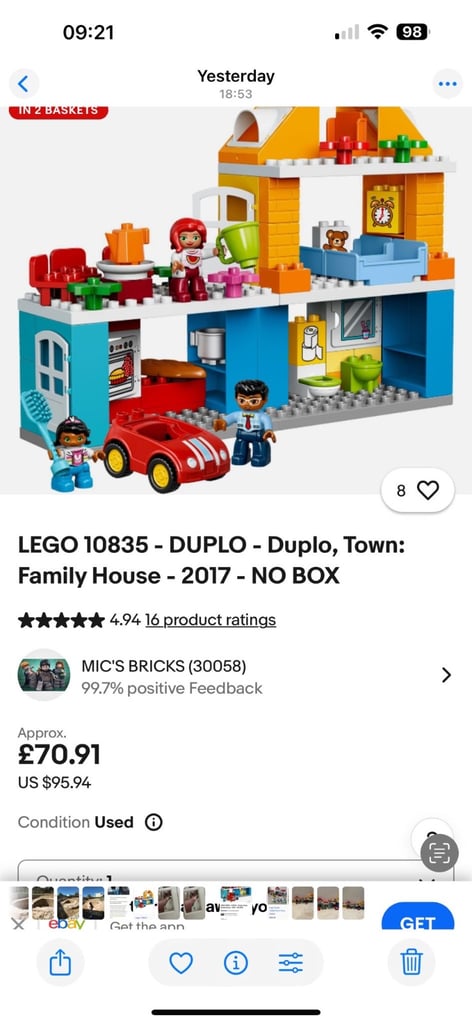Tap the share icon in bottom toolbar

click(x=60, y=962)
